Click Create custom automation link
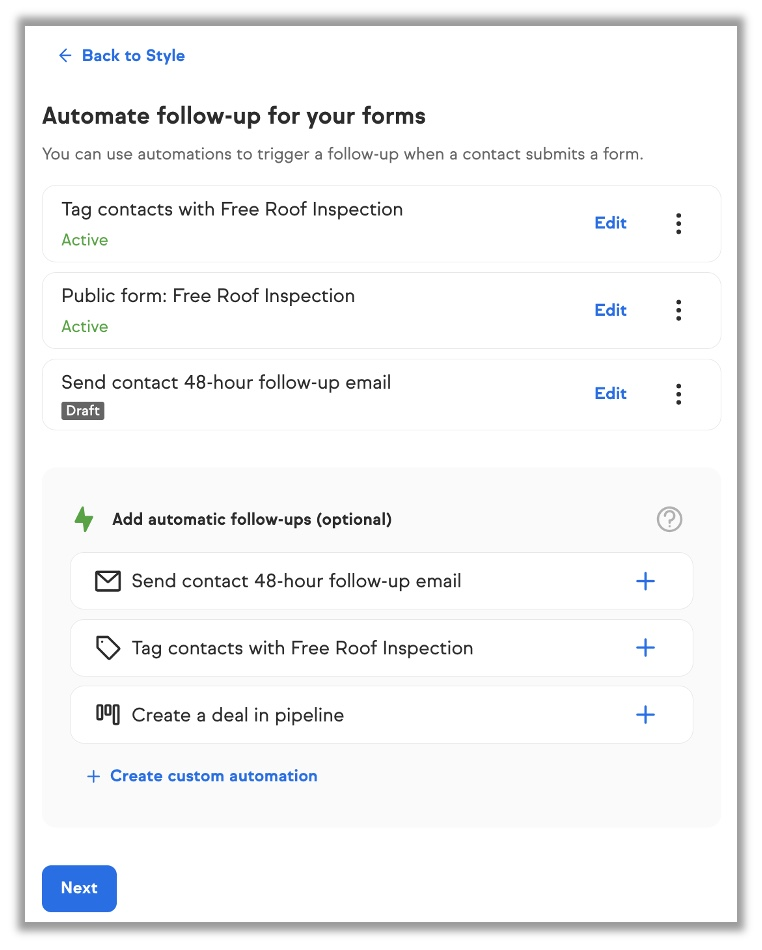Viewport: 762px width, 950px height. click(213, 776)
